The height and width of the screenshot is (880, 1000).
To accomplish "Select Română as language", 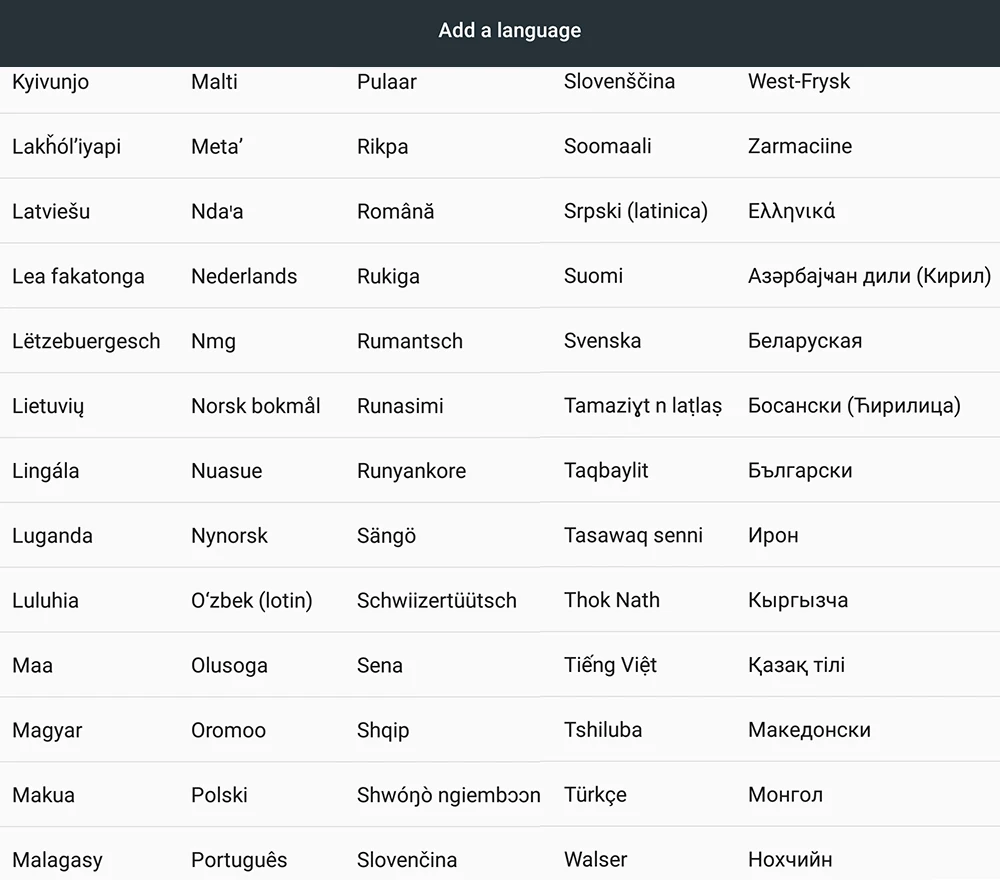I will coord(395,211).
